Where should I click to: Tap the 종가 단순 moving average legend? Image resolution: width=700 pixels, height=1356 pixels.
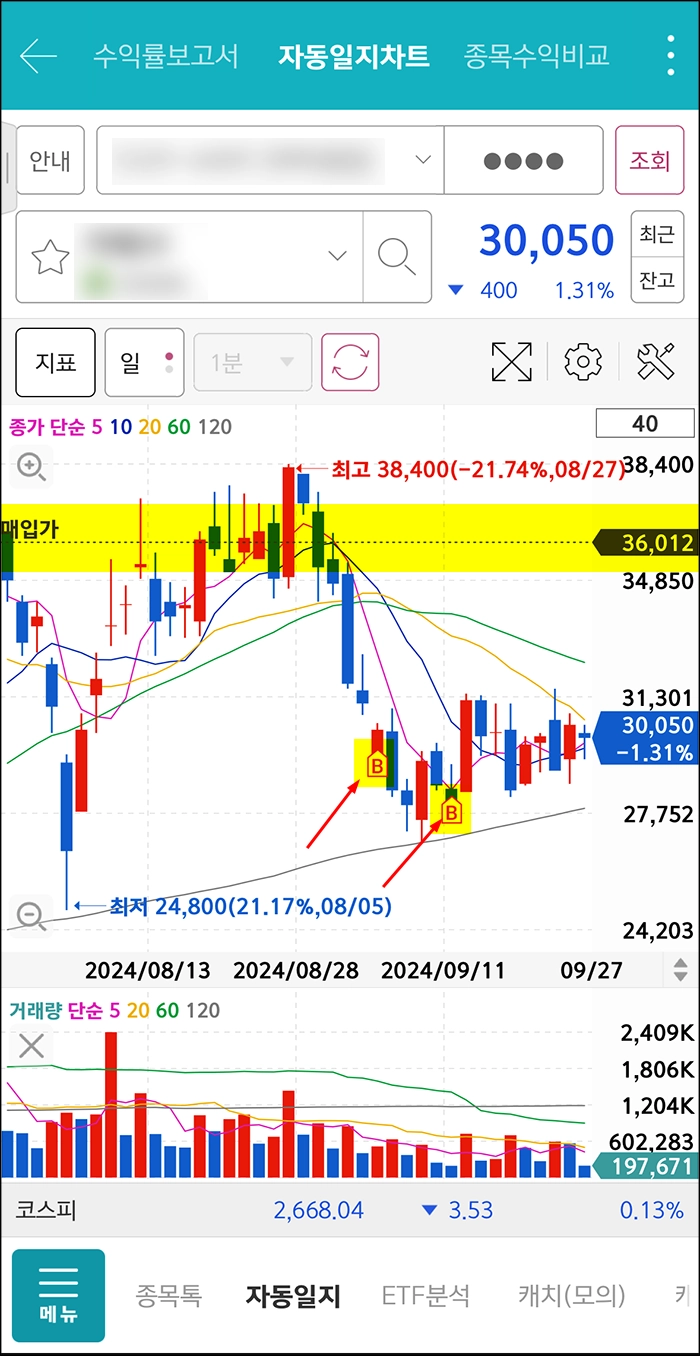point(120,427)
